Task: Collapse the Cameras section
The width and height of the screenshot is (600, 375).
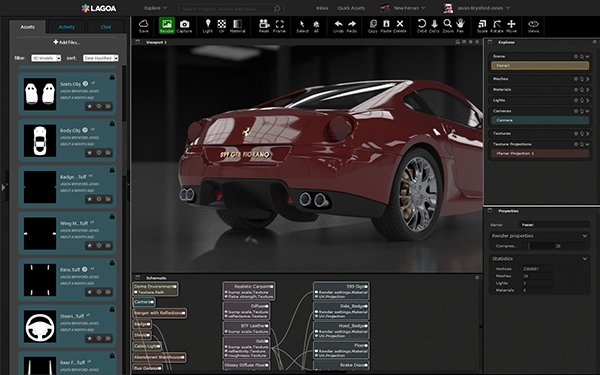Action: click(x=587, y=111)
